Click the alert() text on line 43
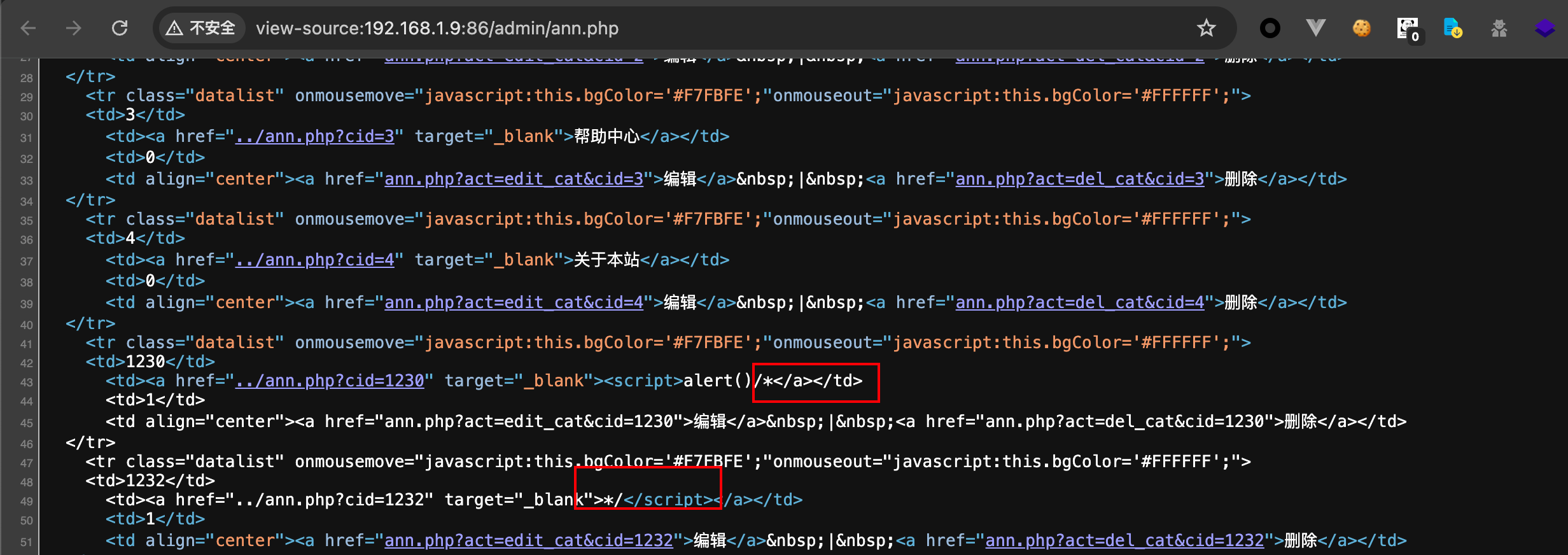 click(718, 381)
